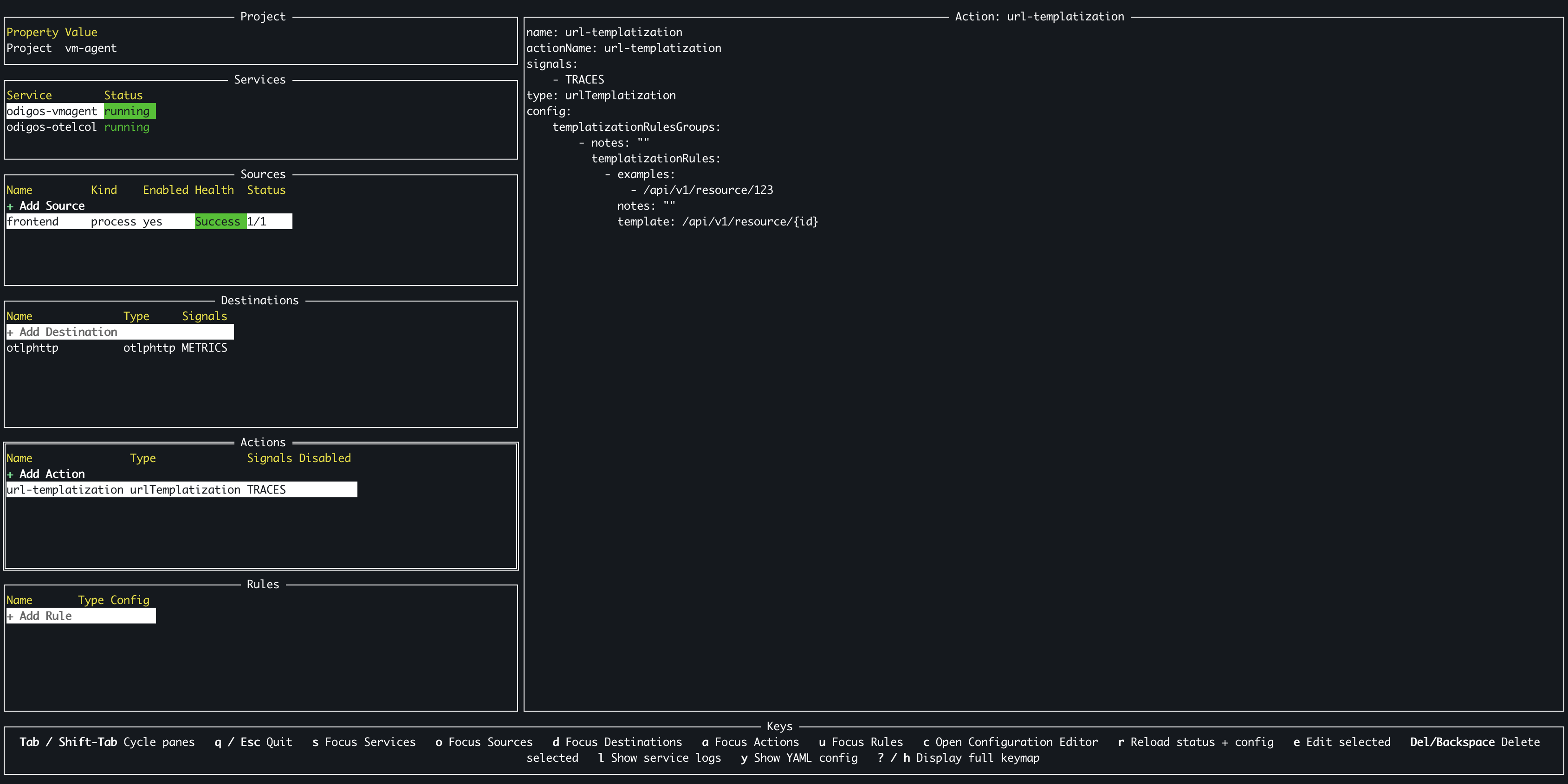Click the plus icon beside Add Source
Image resolution: width=1568 pixels, height=784 pixels.
(x=10, y=206)
